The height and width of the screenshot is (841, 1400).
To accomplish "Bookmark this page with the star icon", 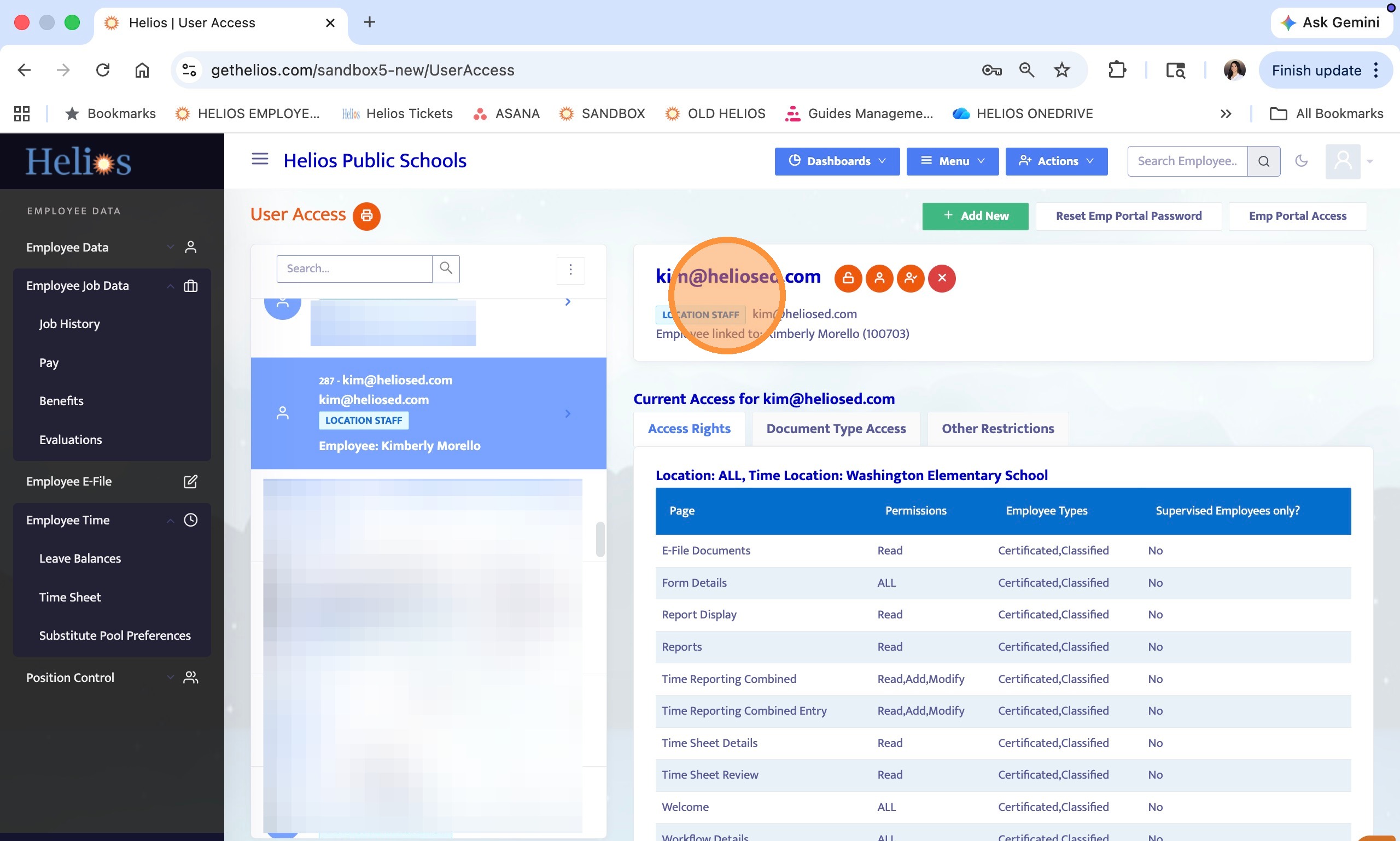I will pos(1061,71).
